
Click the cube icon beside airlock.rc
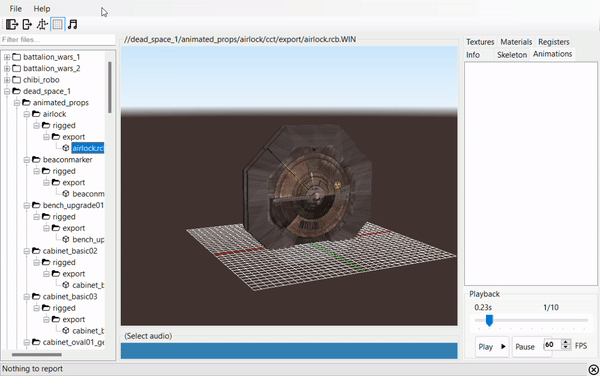66,148
